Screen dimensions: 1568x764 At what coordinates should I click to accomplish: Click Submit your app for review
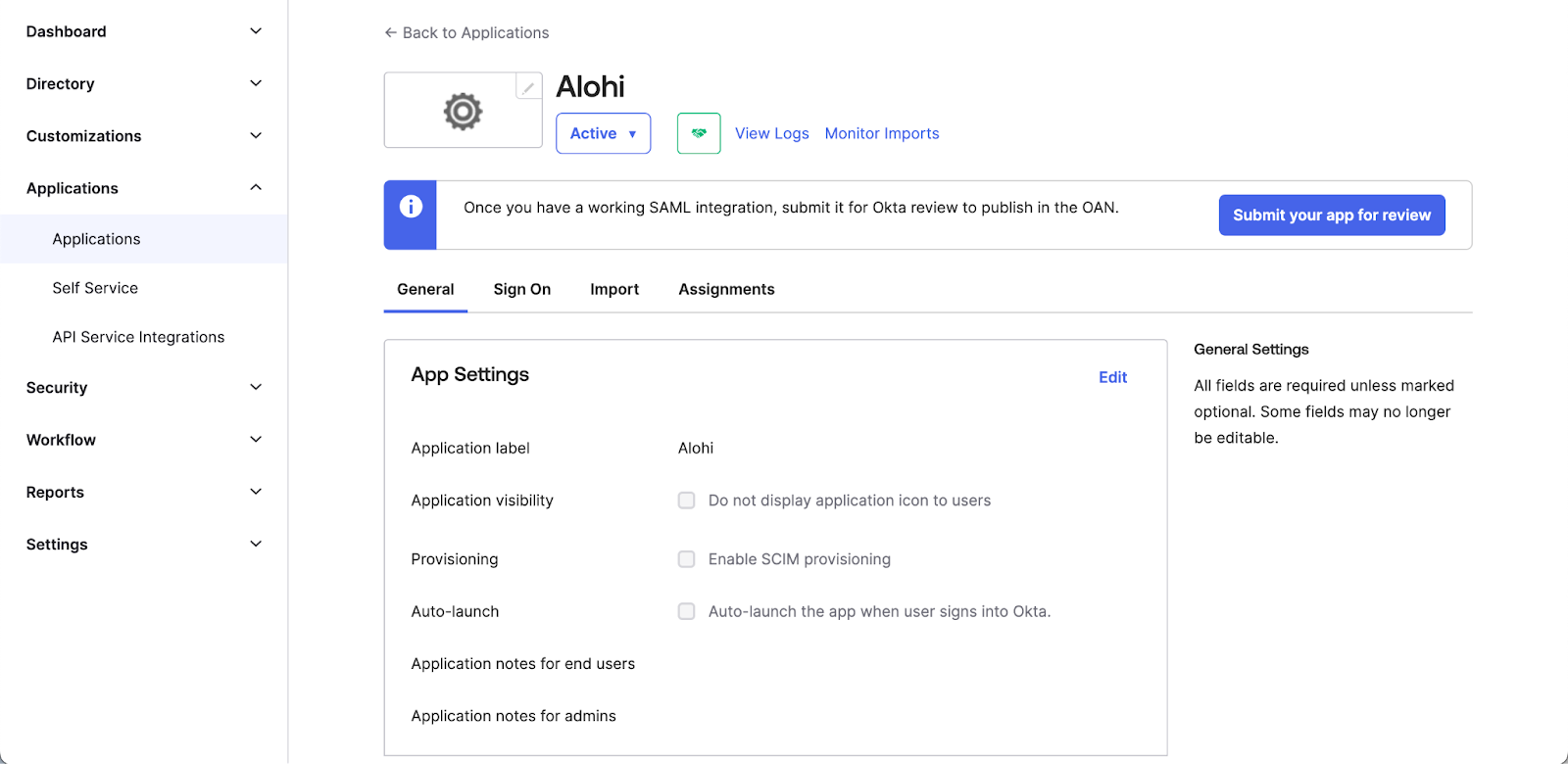(x=1331, y=215)
